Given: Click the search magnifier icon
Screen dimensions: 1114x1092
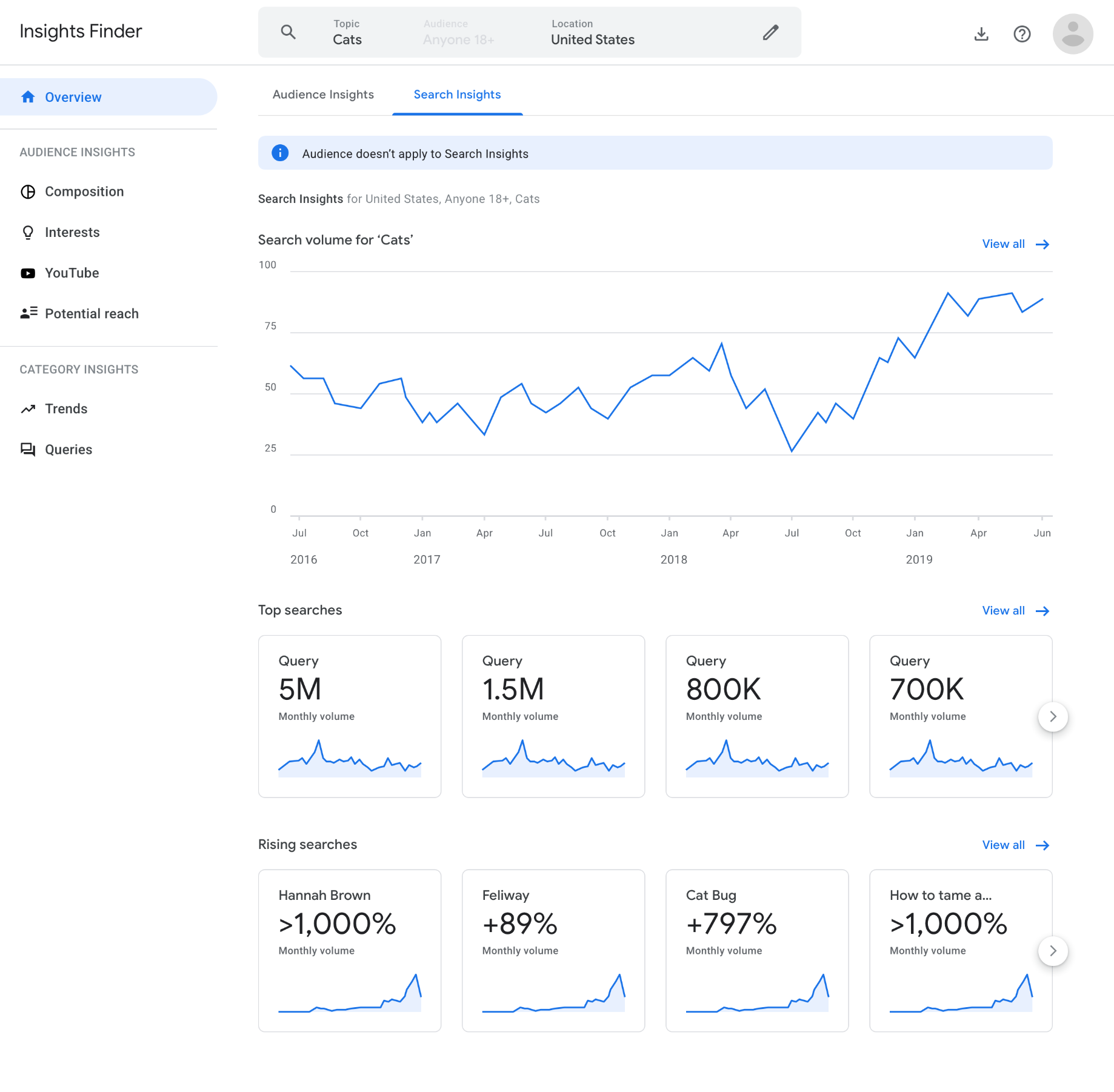Looking at the screenshot, I should pos(289,32).
